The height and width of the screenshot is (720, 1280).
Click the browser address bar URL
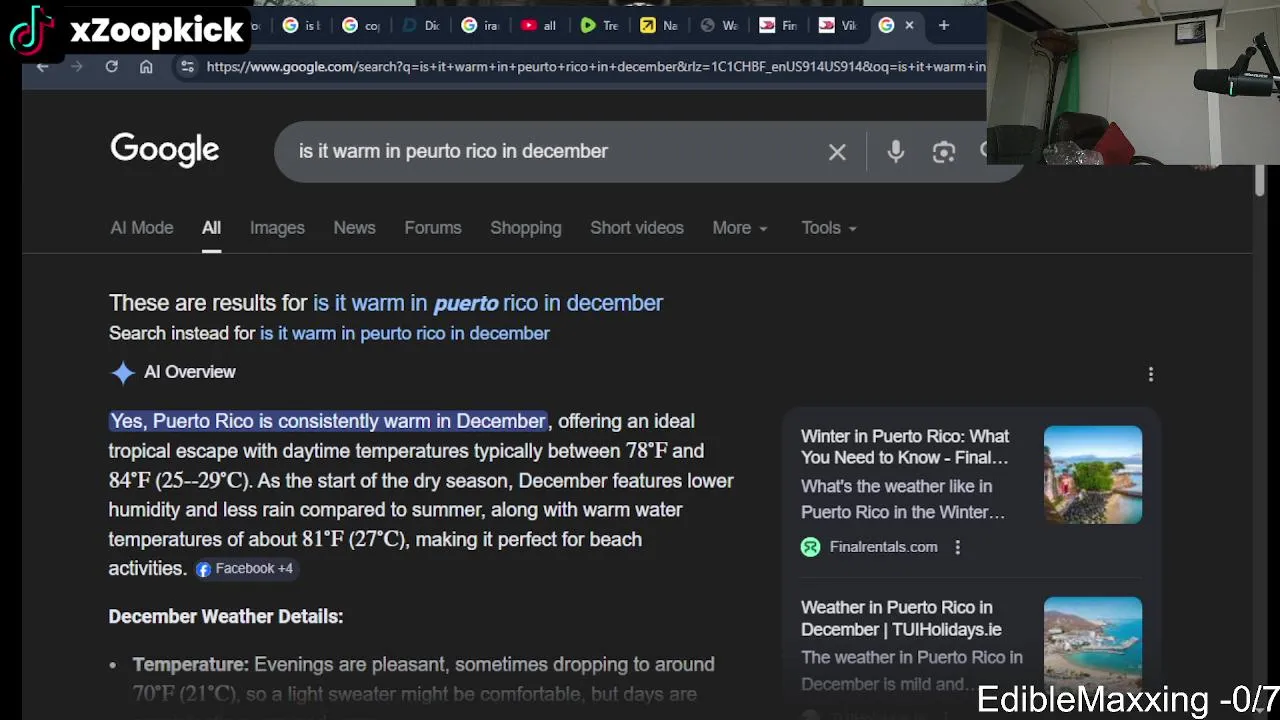(595, 67)
